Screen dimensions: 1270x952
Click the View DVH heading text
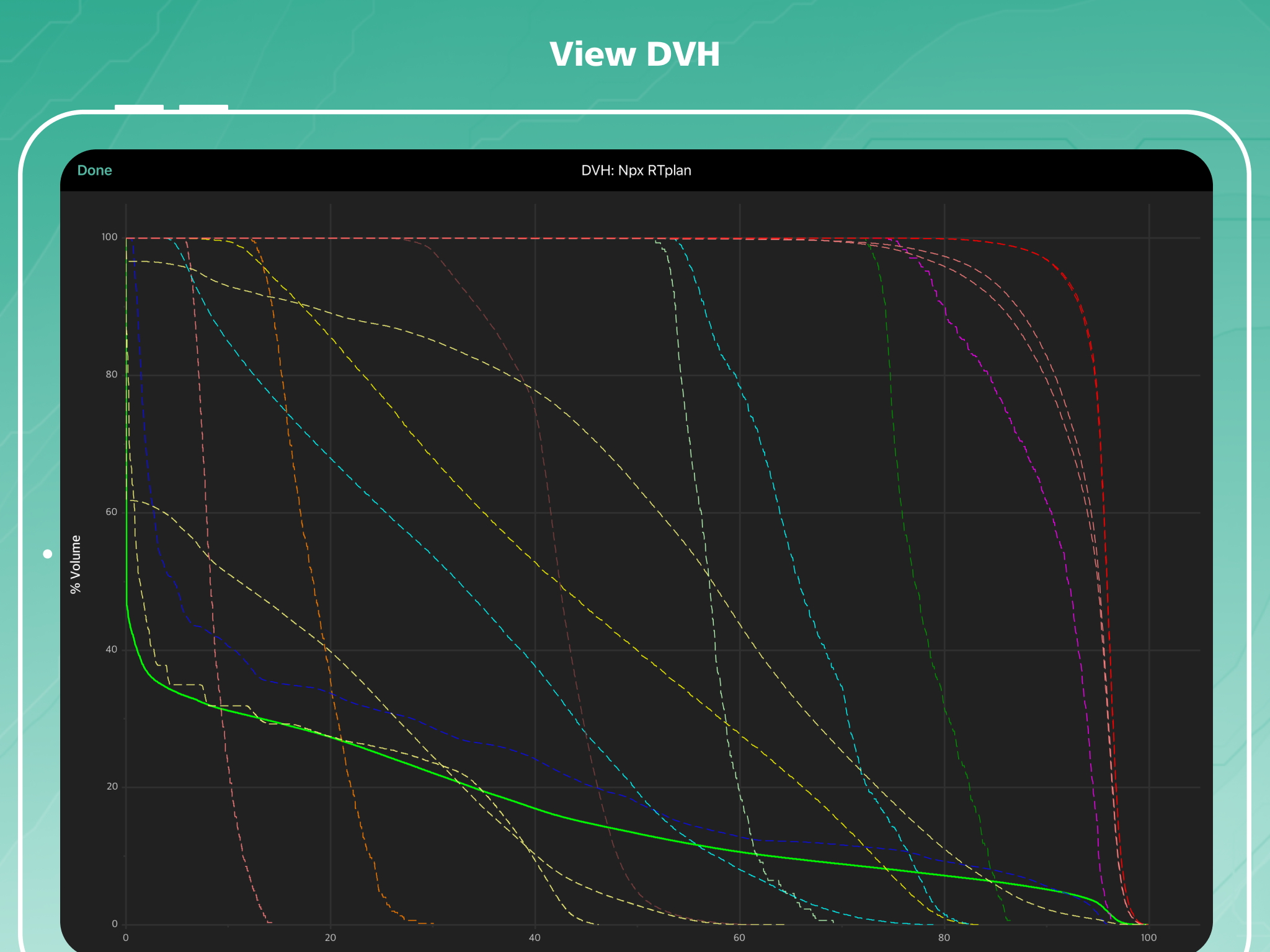coord(634,55)
